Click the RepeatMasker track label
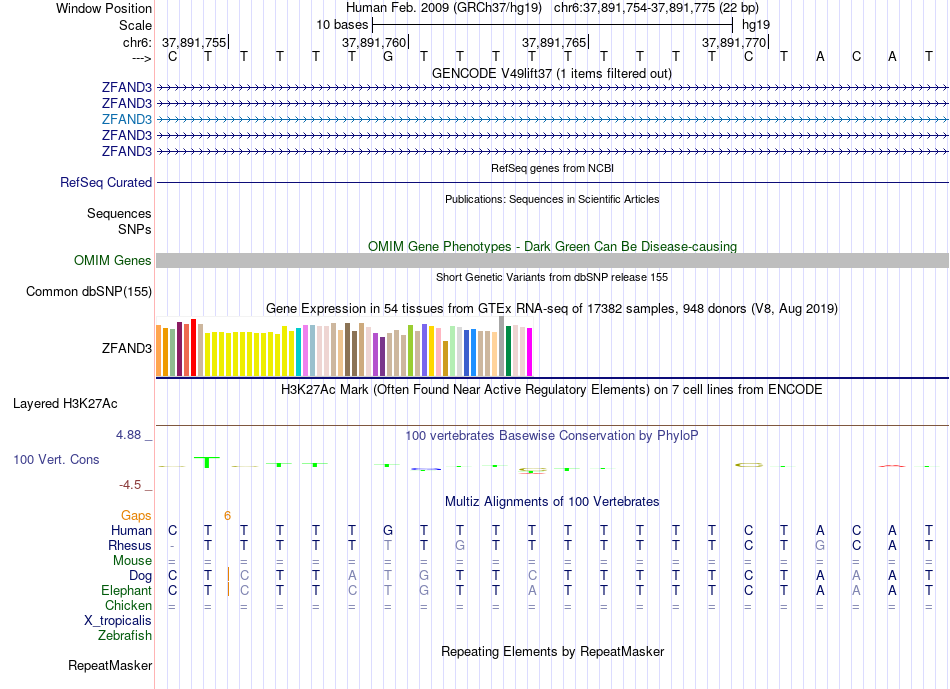Image resolution: width=950 pixels, height=689 pixels. 110,665
